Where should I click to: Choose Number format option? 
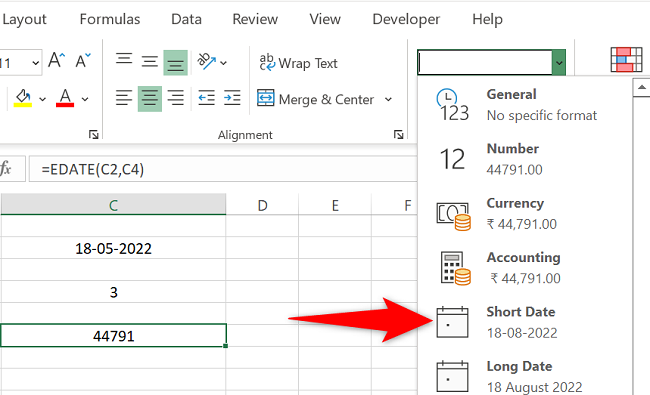(525, 159)
